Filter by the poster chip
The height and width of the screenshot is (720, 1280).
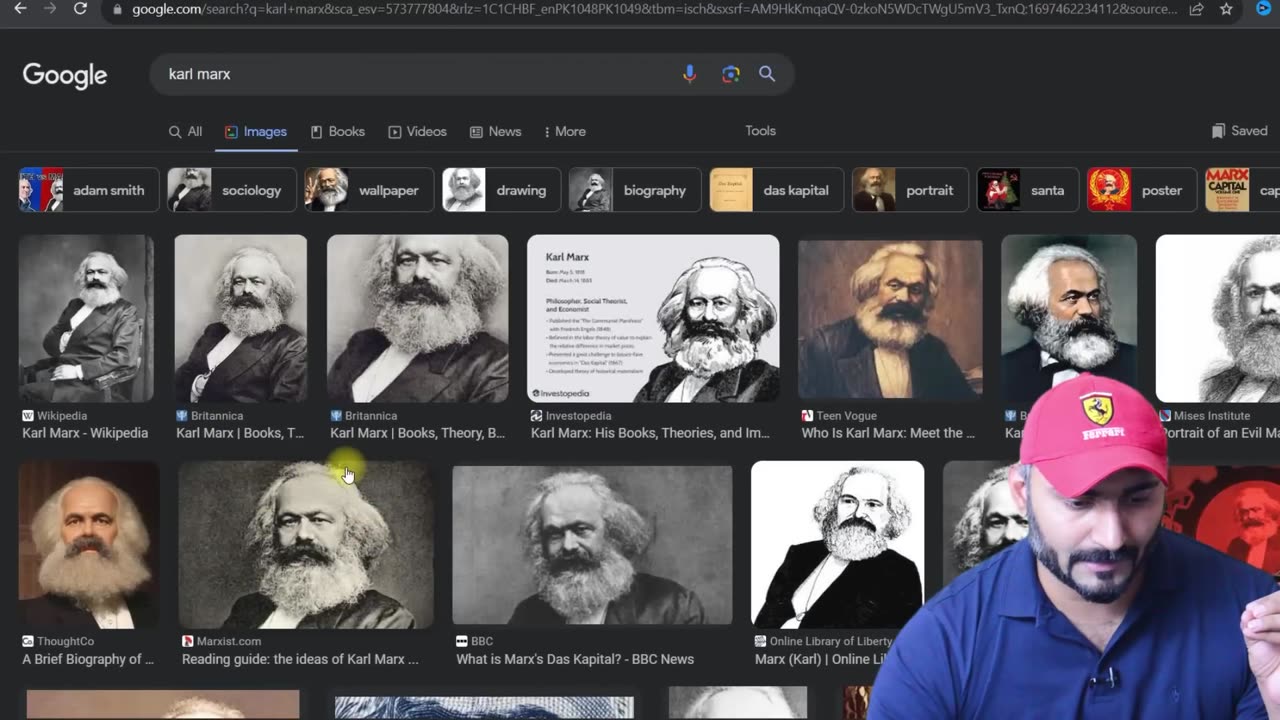click(1142, 190)
